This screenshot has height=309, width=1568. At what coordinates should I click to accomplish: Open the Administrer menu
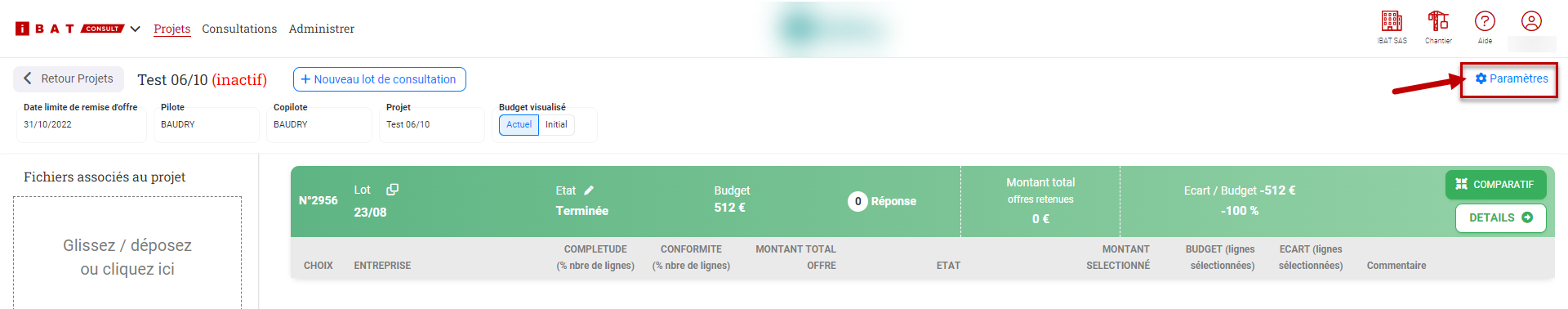(322, 29)
